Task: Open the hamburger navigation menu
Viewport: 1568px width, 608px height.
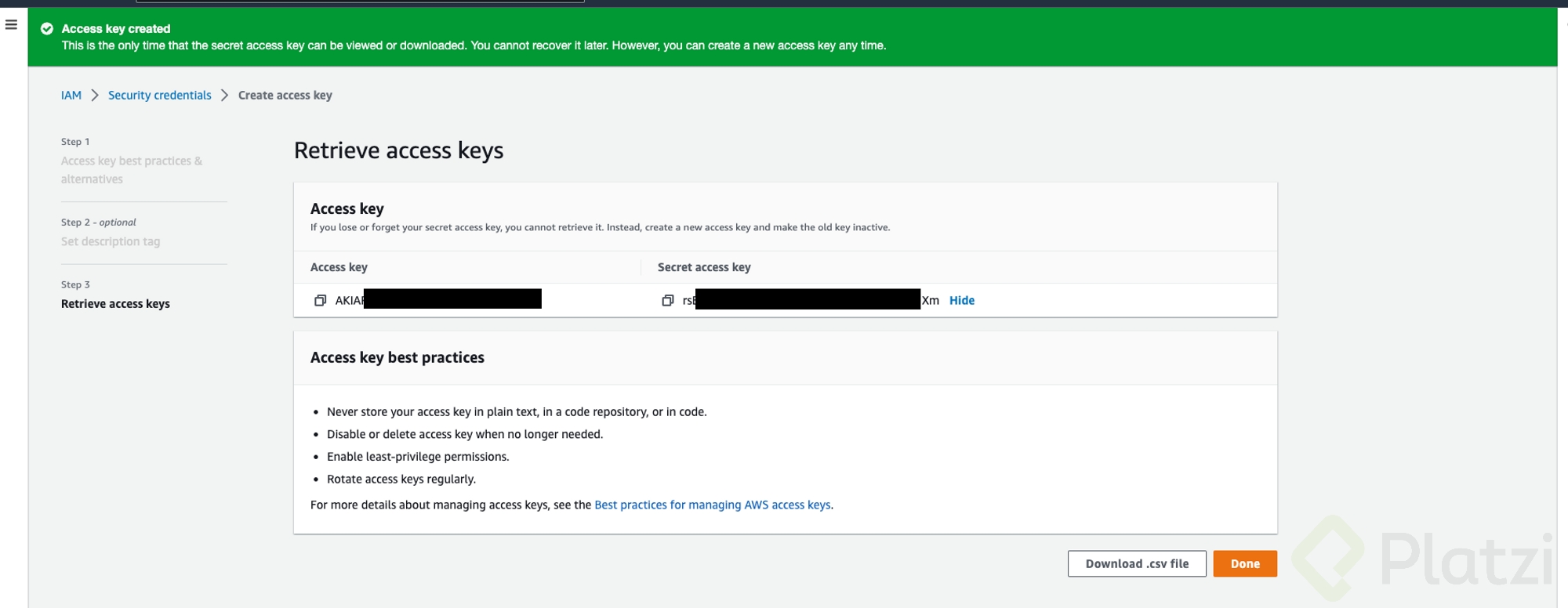Action: pyautogui.click(x=11, y=25)
